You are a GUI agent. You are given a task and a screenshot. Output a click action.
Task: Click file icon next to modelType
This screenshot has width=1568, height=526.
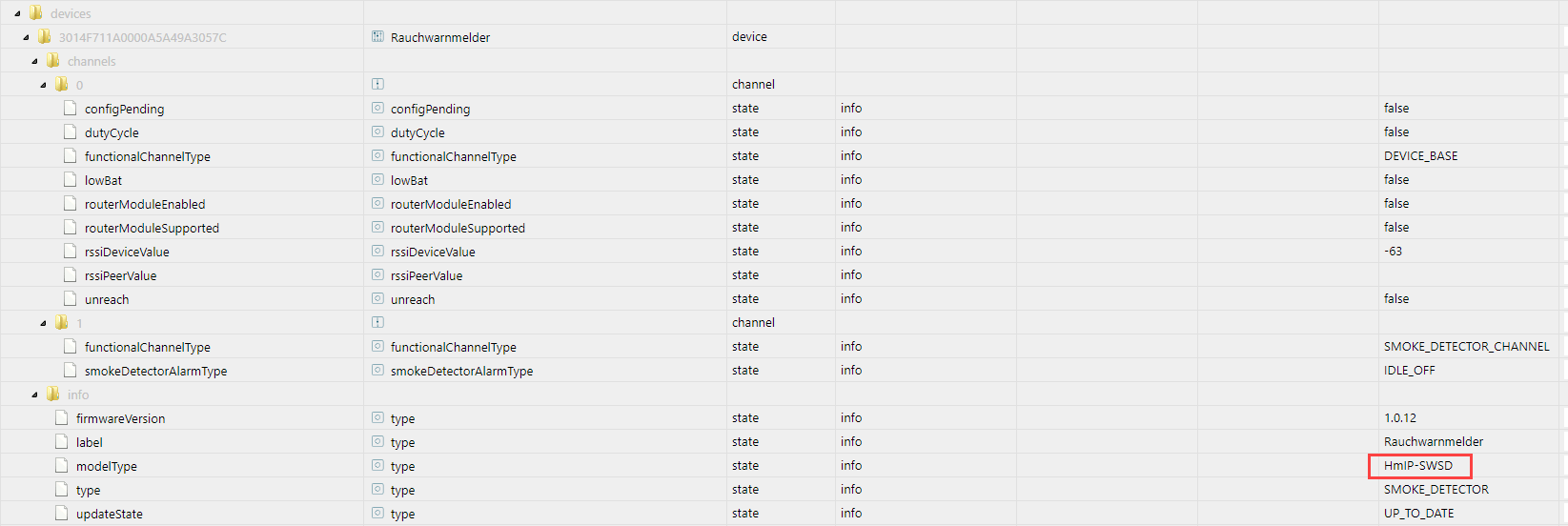[61, 466]
